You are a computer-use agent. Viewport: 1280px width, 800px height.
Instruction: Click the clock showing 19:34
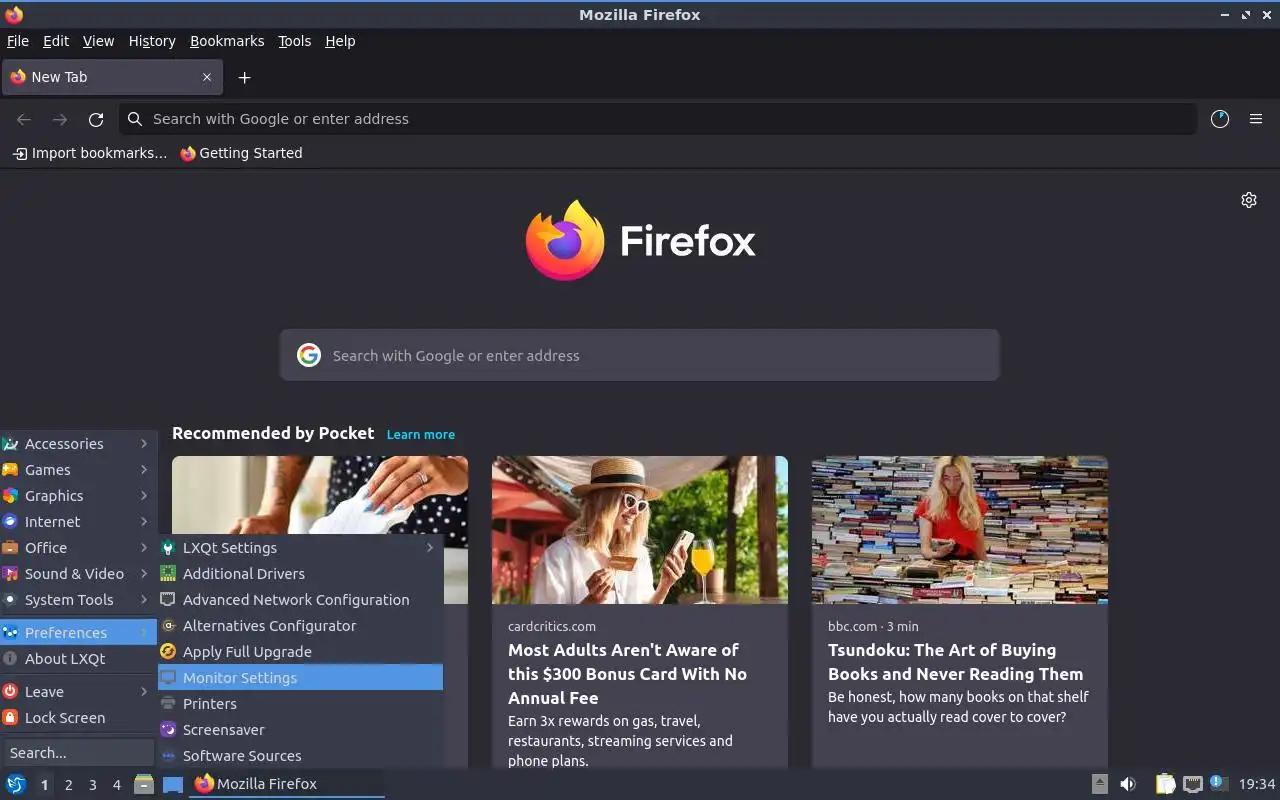1257,784
